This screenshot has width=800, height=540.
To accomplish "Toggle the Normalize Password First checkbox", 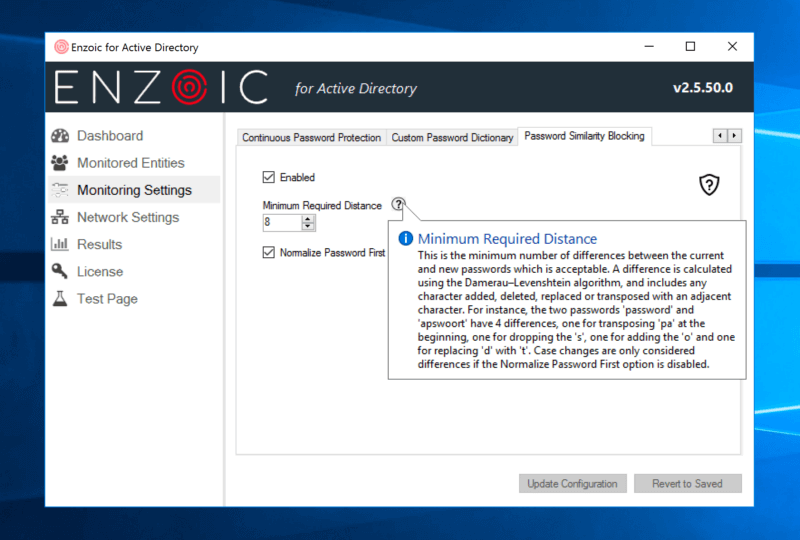I will coord(268,253).
